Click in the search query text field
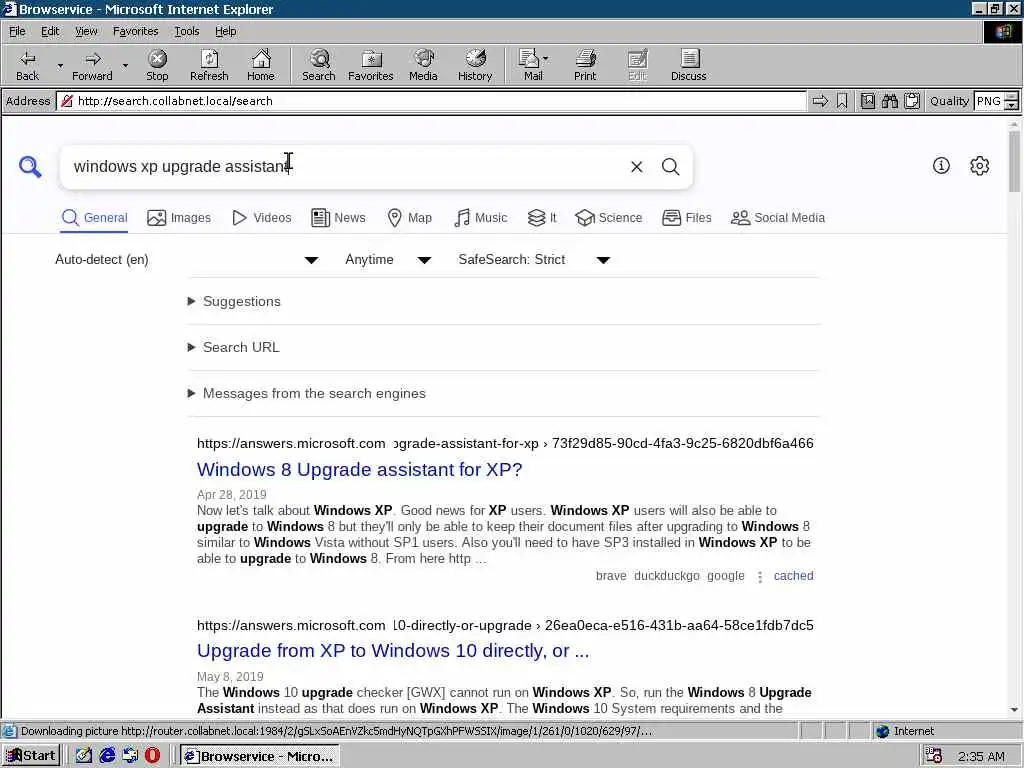Image resolution: width=1024 pixels, height=768 pixels. (x=346, y=167)
